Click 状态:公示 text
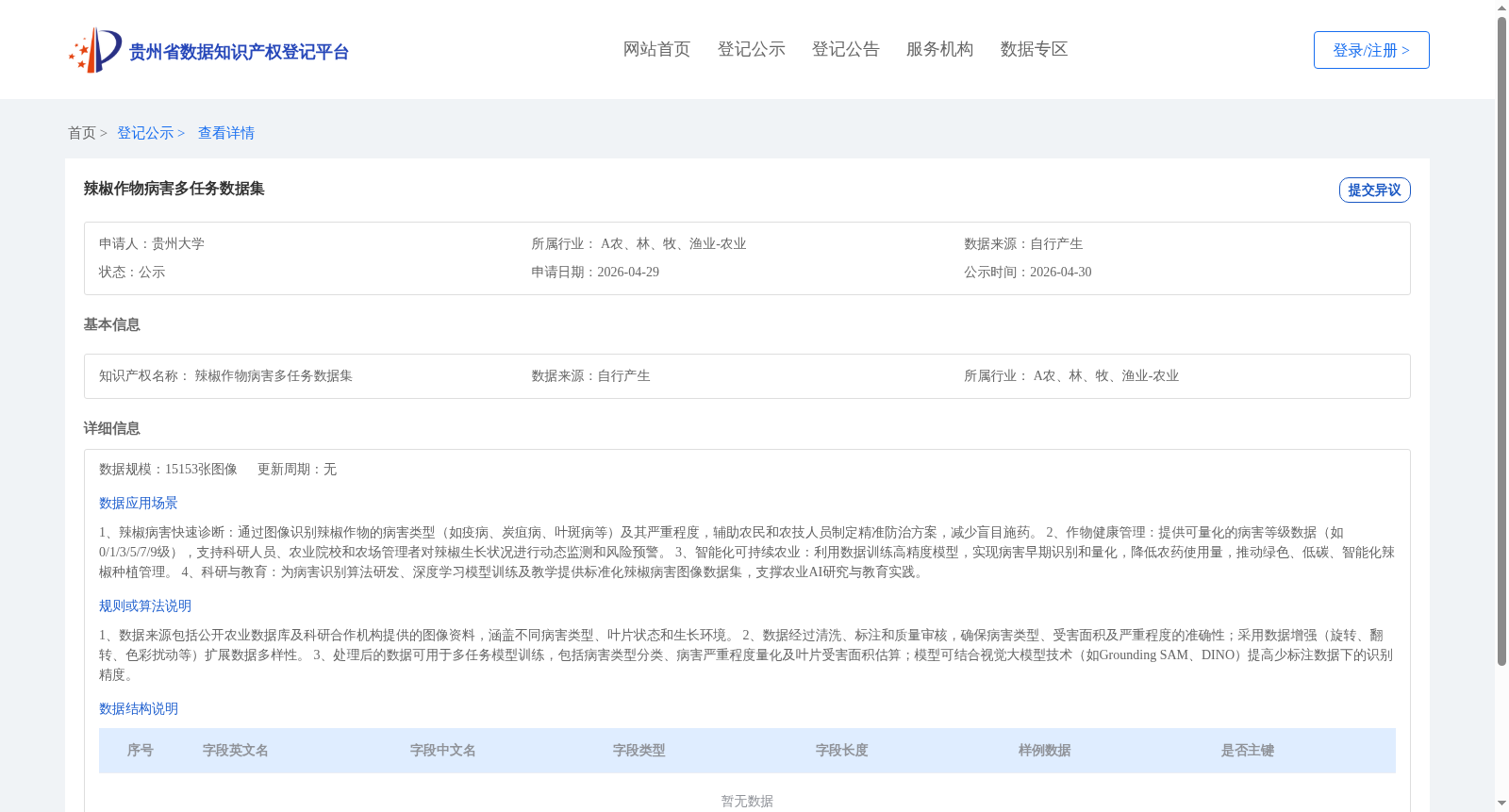 [x=132, y=272]
